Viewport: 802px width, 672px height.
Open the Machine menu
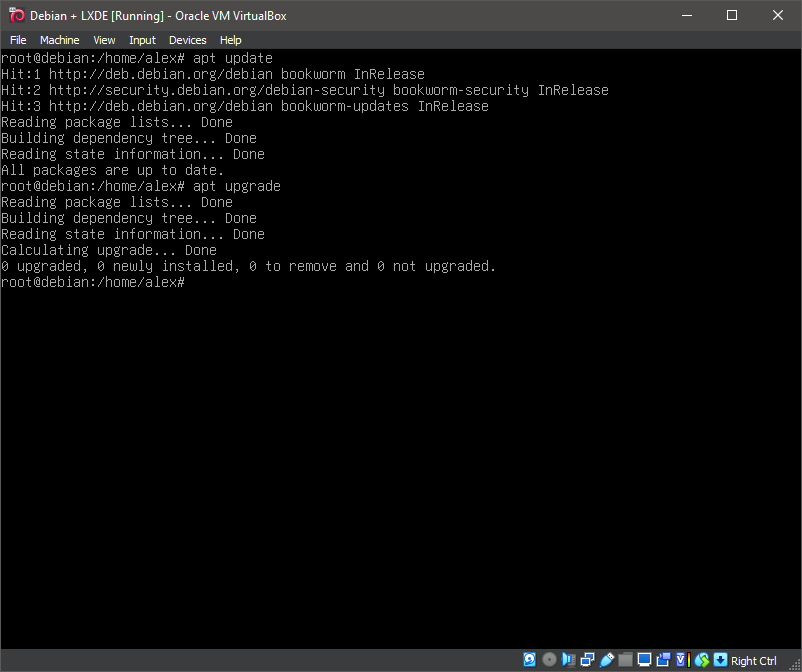59,40
